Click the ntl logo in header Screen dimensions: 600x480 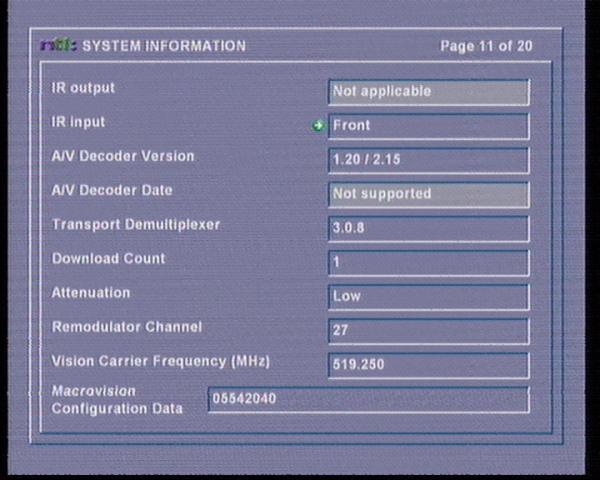59,46
